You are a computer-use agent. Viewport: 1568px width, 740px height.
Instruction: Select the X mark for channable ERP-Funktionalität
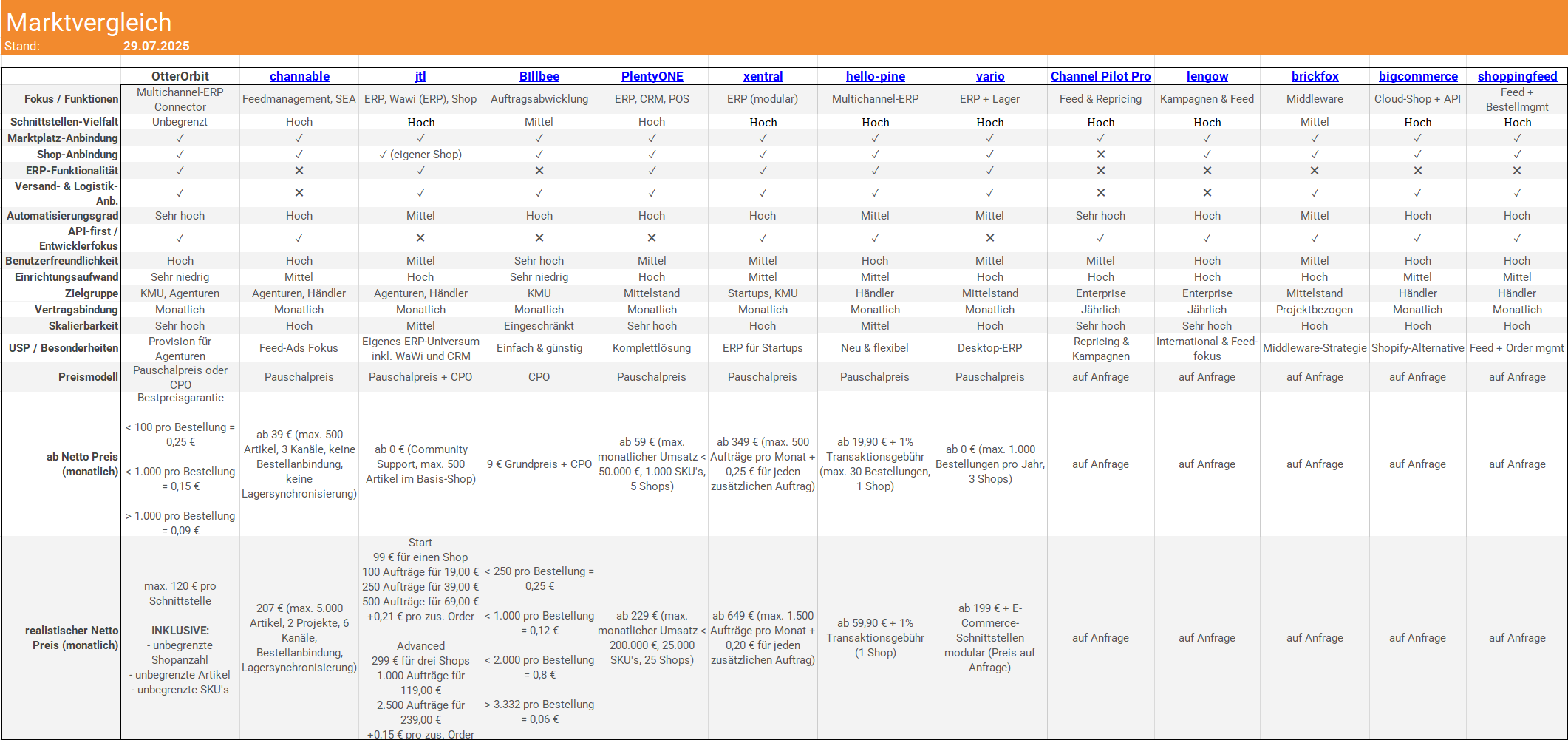coord(299,171)
